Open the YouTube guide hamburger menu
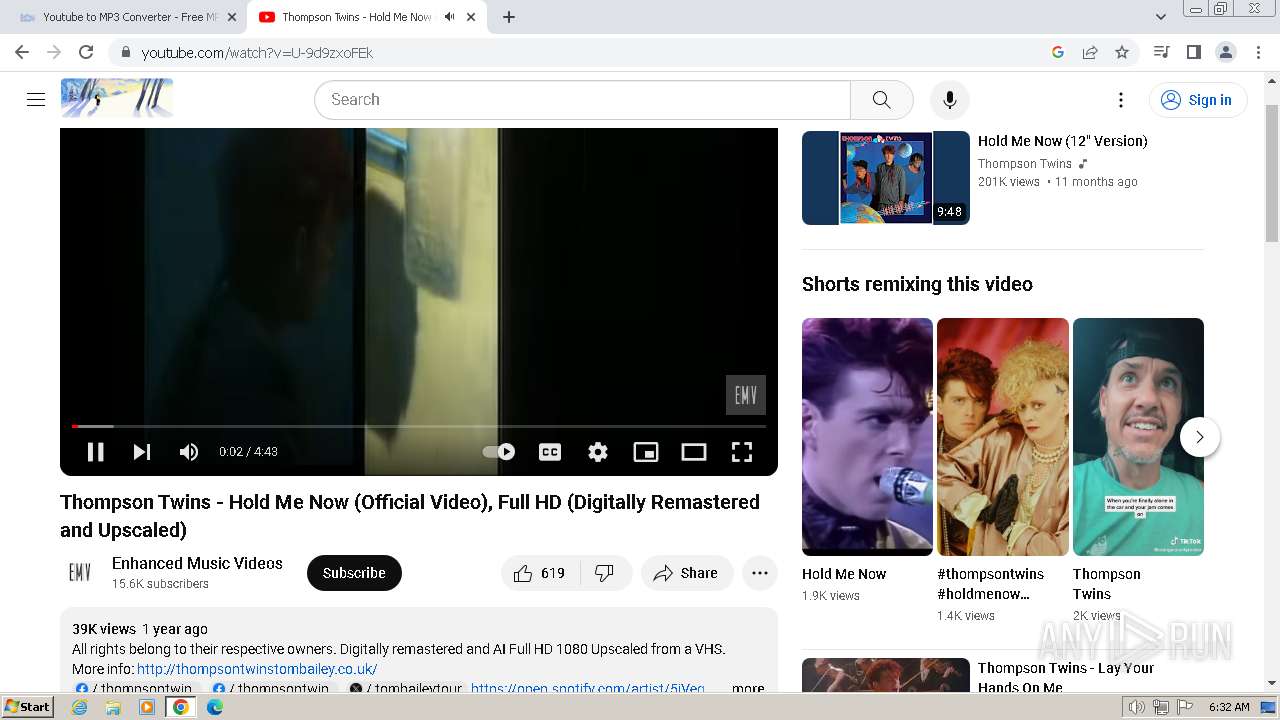The height and width of the screenshot is (720, 1280). point(36,99)
